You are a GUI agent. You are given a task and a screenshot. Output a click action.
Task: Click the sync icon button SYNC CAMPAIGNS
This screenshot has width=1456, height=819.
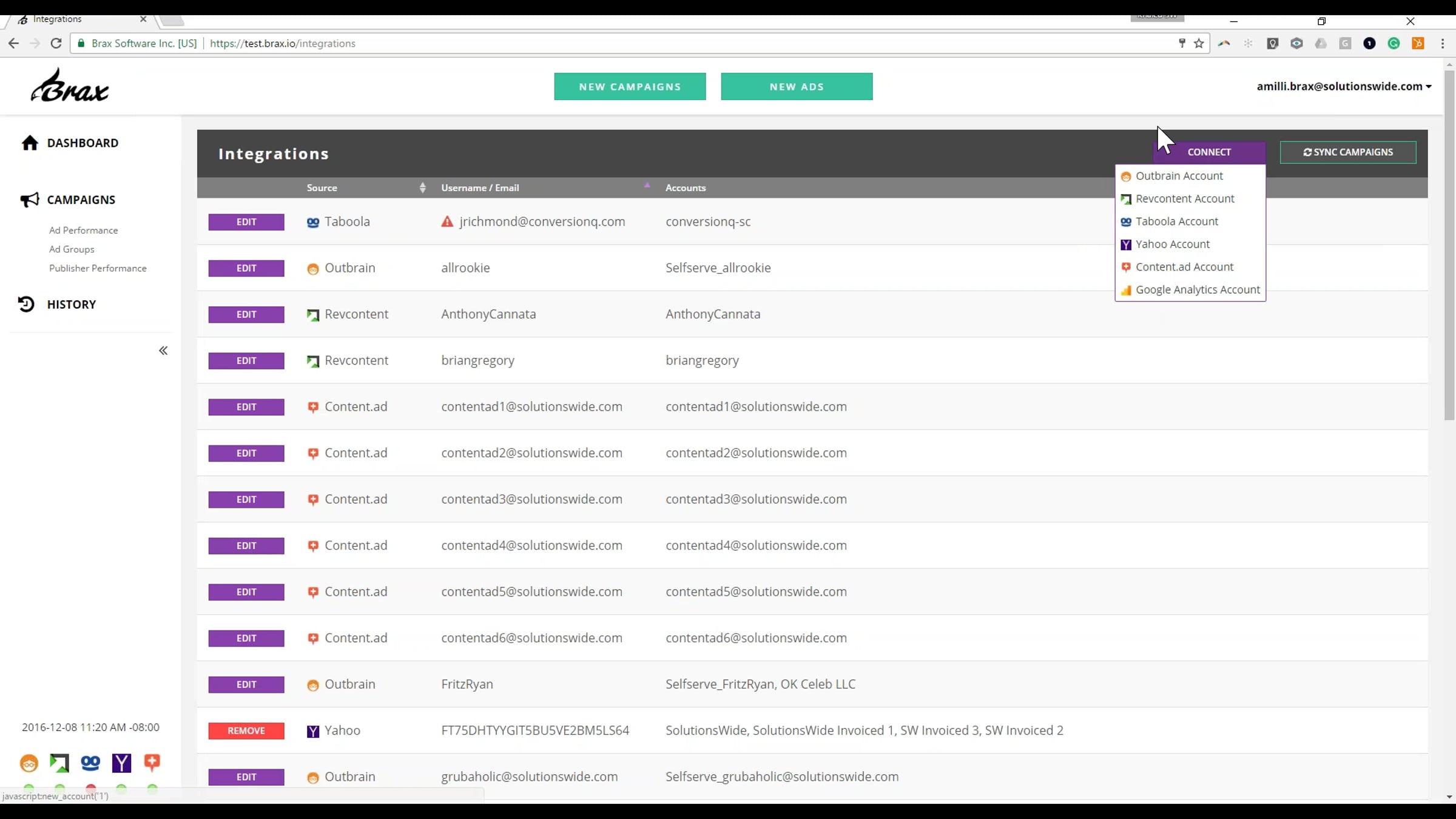1348,152
